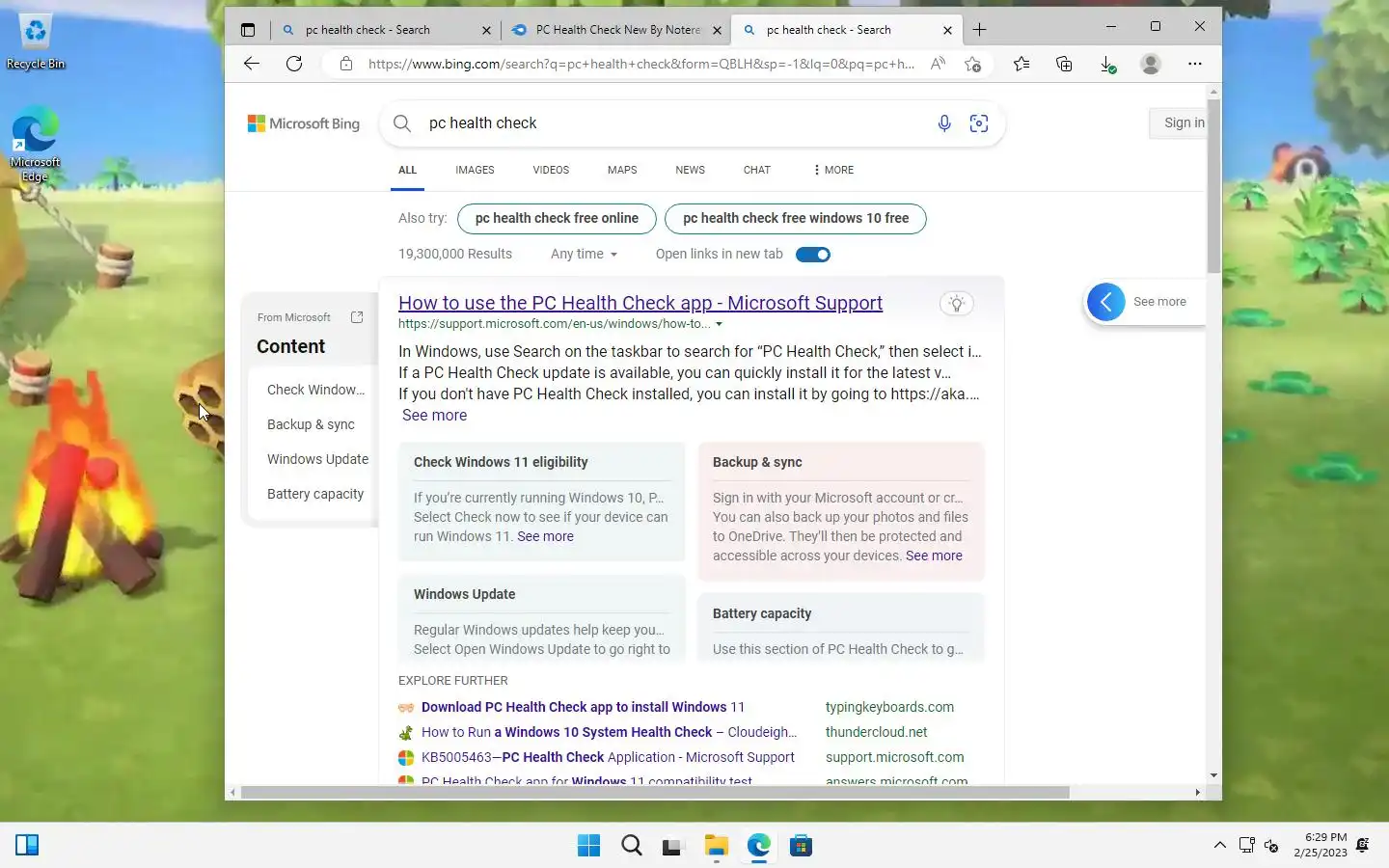Image resolution: width=1389 pixels, height=868 pixels.
Task: Open KB5005463 PC Health Check Application link
Action: [x=608, y=757]
